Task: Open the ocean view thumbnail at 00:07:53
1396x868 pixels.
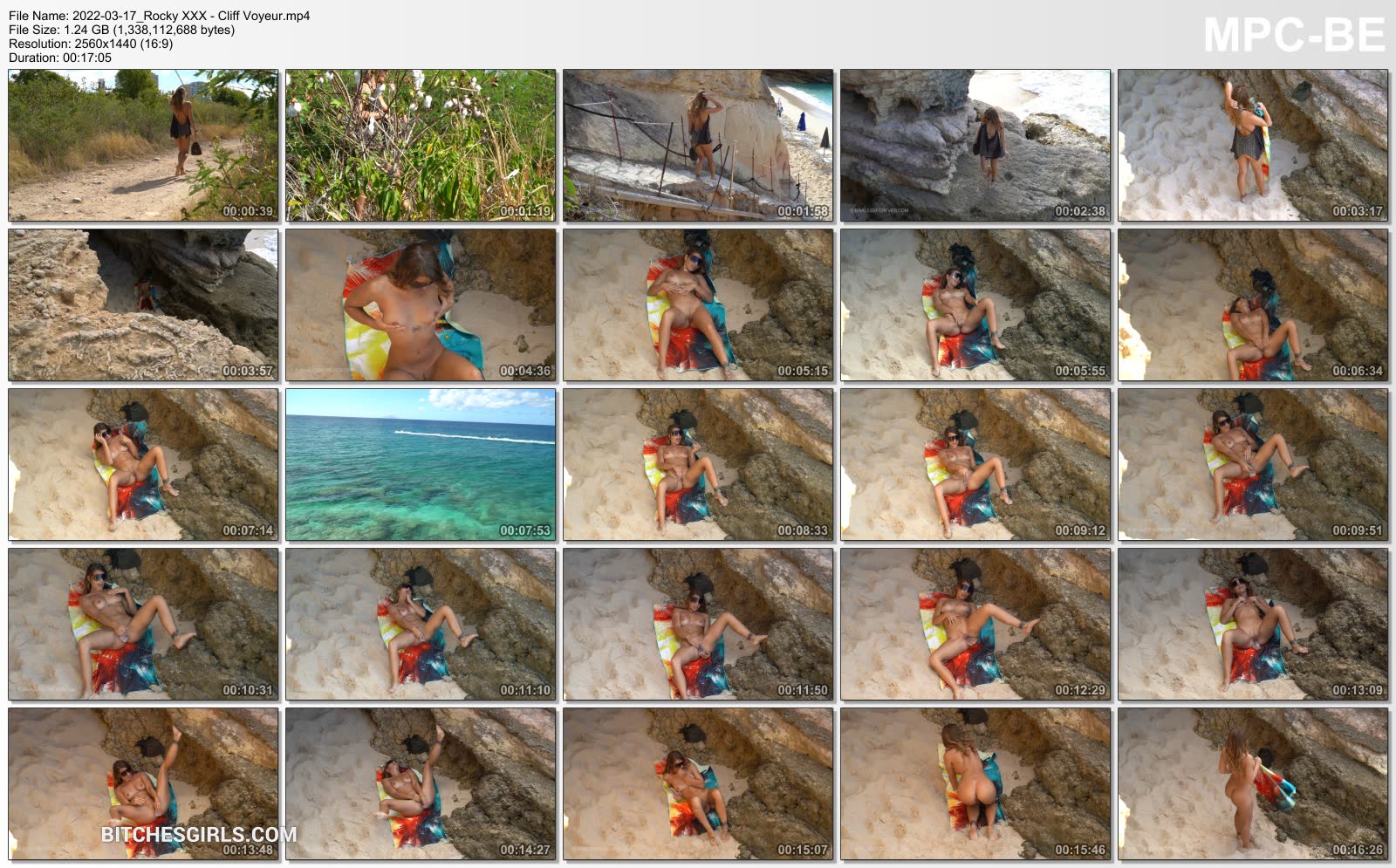Action: point(421,464)
